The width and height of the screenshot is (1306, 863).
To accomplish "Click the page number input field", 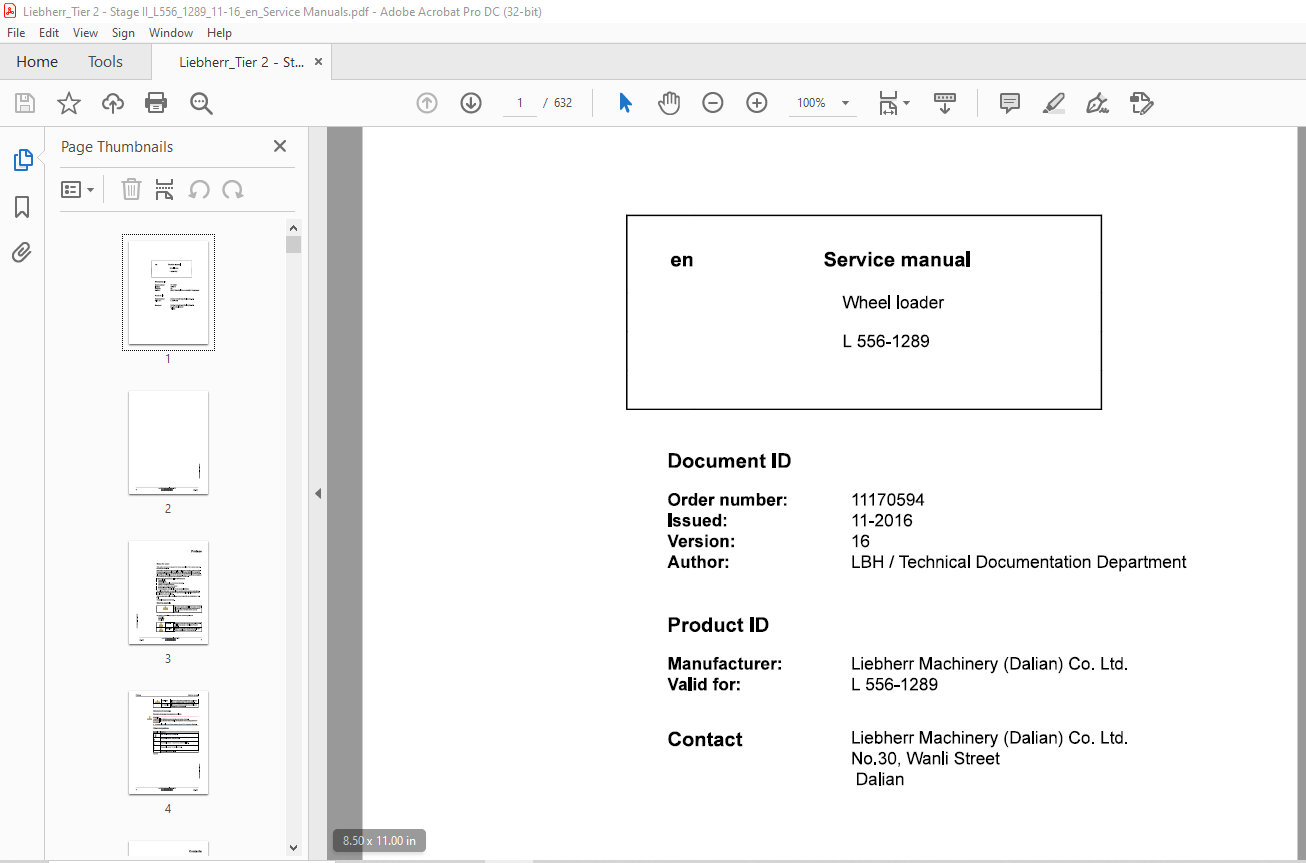I will pyautogui.click(x=520, y=103).
